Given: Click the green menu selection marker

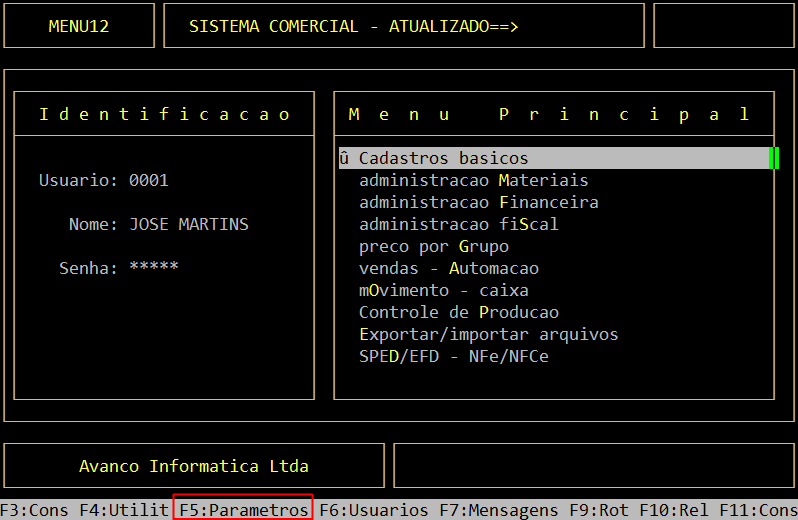Looking at the screenshot, I should pos(774,158).
